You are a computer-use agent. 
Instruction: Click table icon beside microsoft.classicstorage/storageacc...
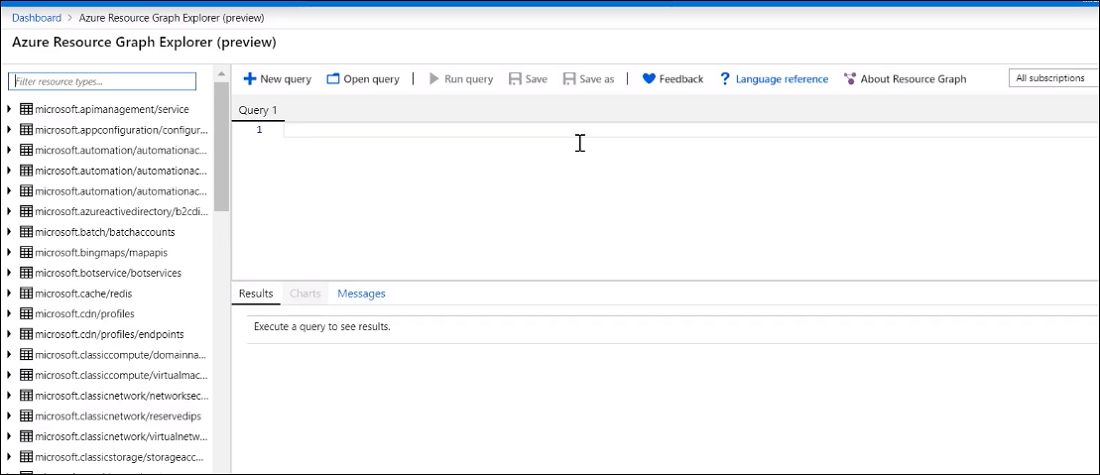(27, 456)
